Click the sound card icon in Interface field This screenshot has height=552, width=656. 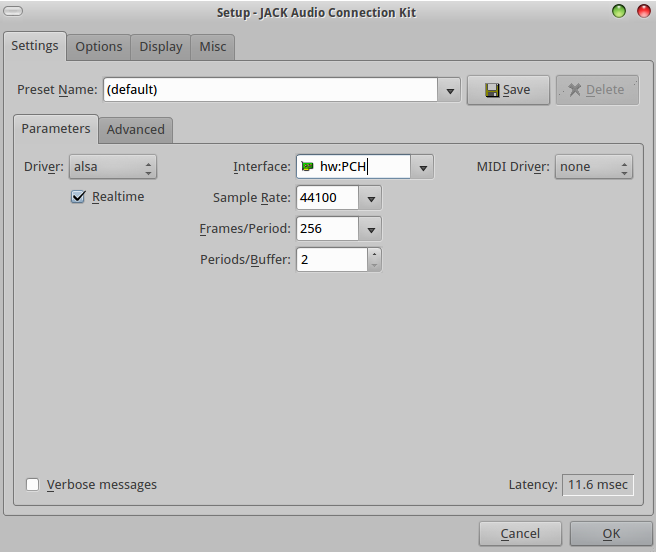point(308,167)
